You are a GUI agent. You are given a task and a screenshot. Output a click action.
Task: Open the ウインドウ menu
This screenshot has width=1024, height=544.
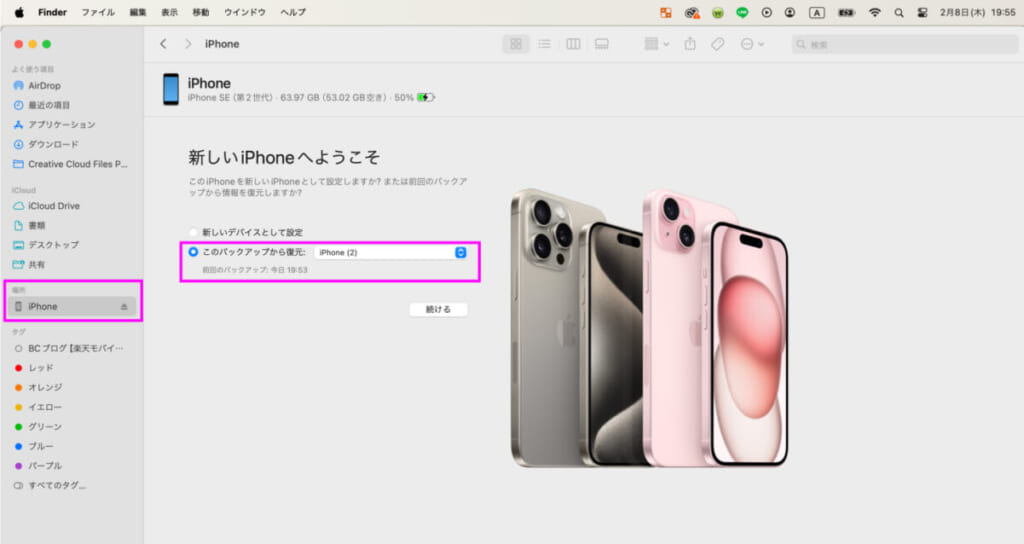[245, 12]
